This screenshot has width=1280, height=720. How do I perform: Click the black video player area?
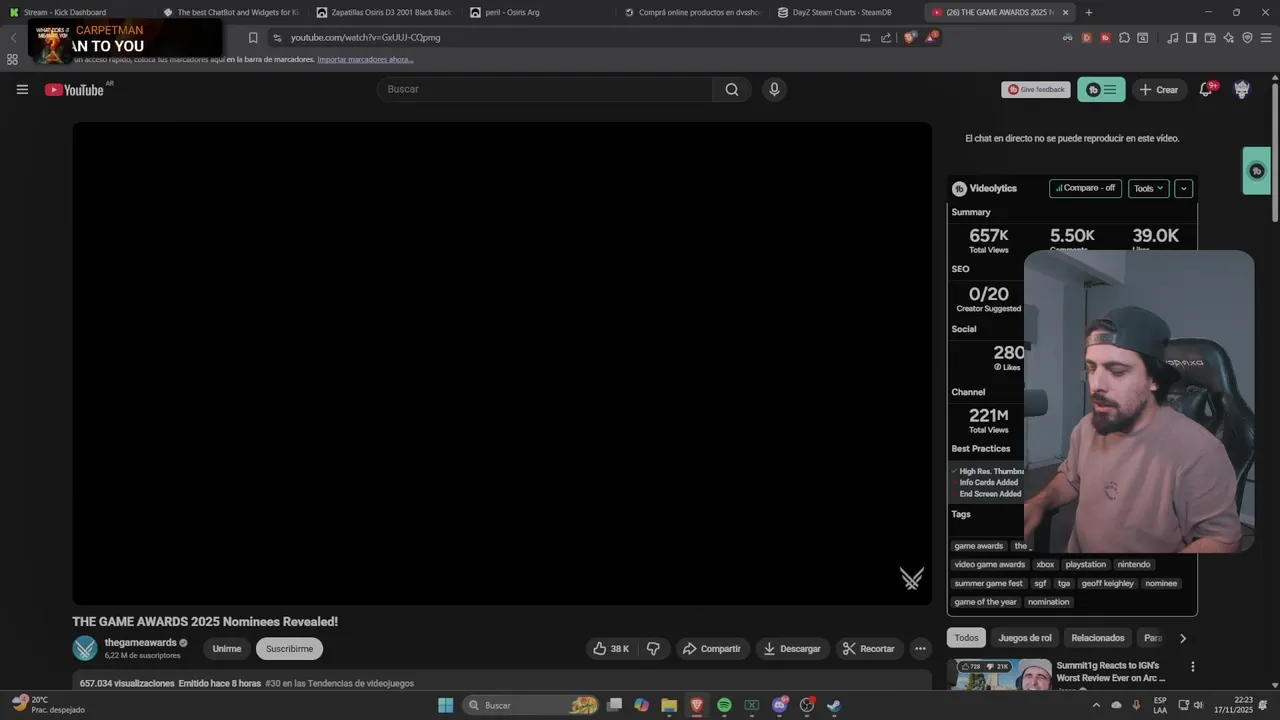click(x=502, y=363)
